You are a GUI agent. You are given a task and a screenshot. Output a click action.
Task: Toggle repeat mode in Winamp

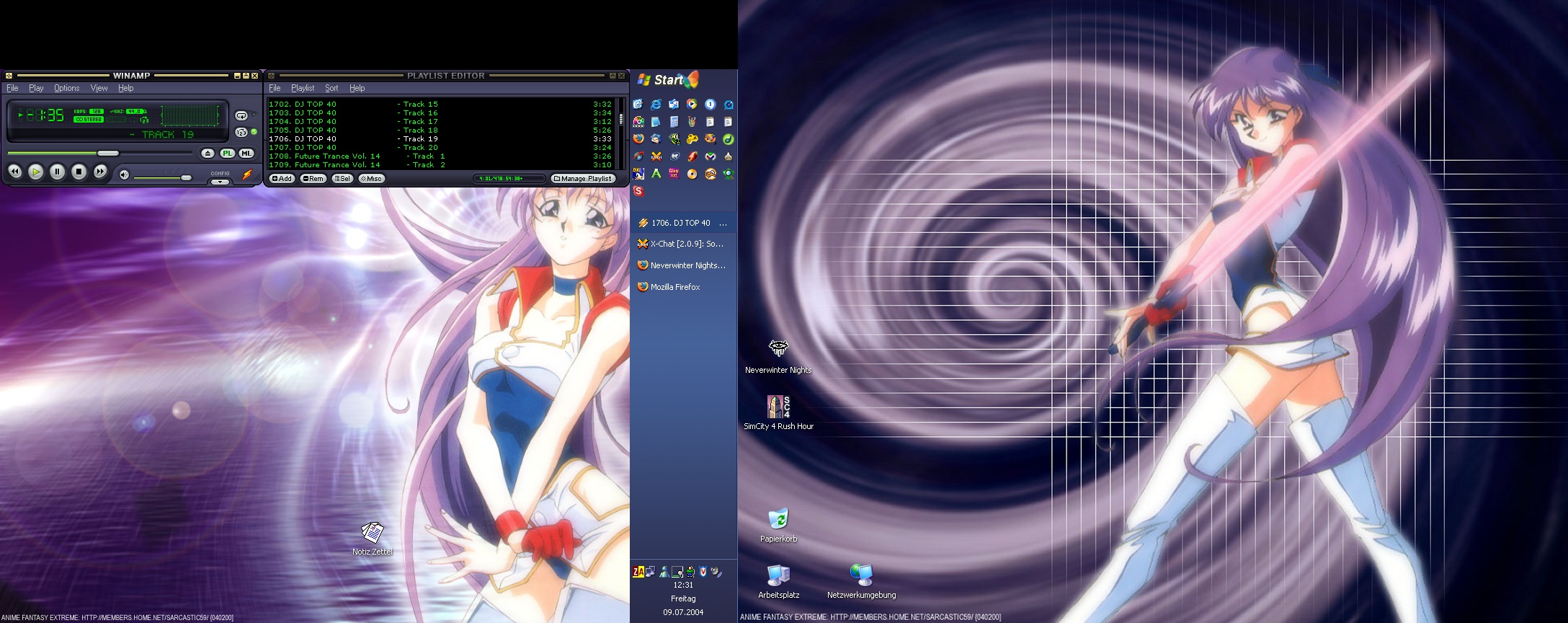241,115
